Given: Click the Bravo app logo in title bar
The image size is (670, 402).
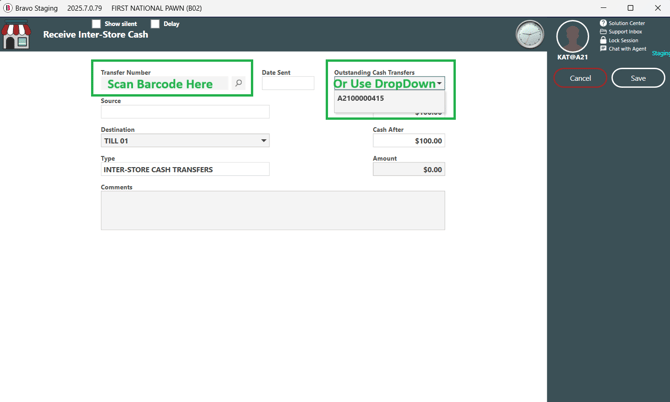Looking at the screenshot, I should click(x=8, y=8).
